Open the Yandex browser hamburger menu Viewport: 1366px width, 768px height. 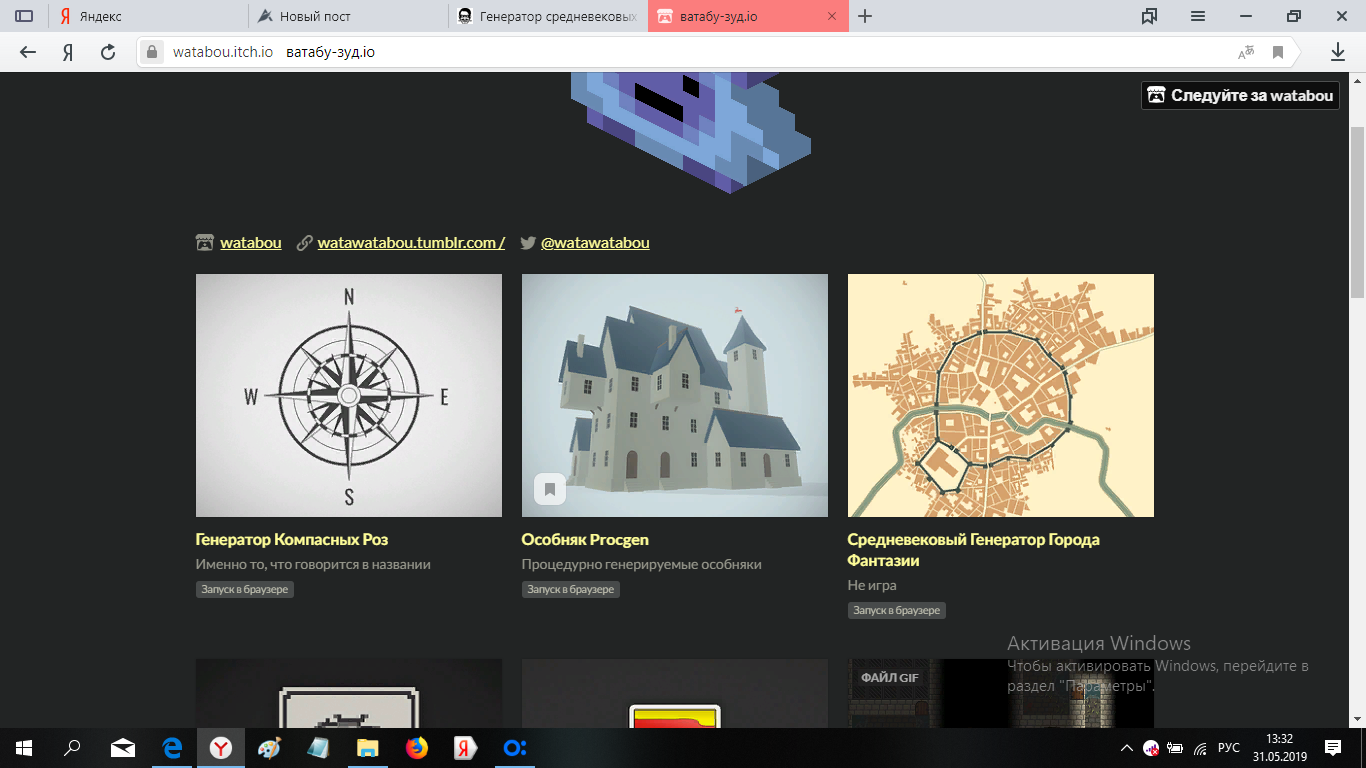point(1197,16)
